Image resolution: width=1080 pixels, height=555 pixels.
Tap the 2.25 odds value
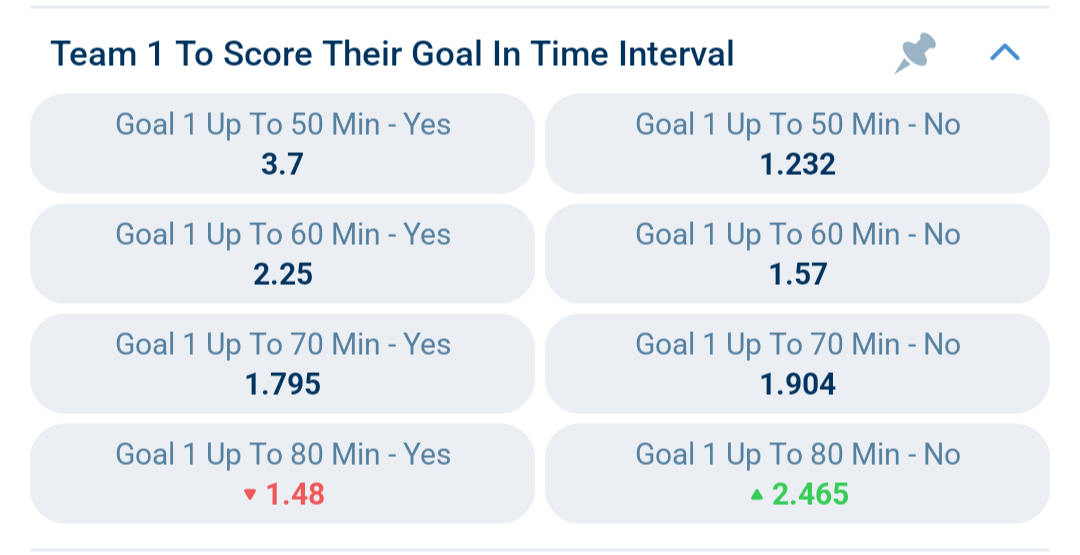coord(282,274)
